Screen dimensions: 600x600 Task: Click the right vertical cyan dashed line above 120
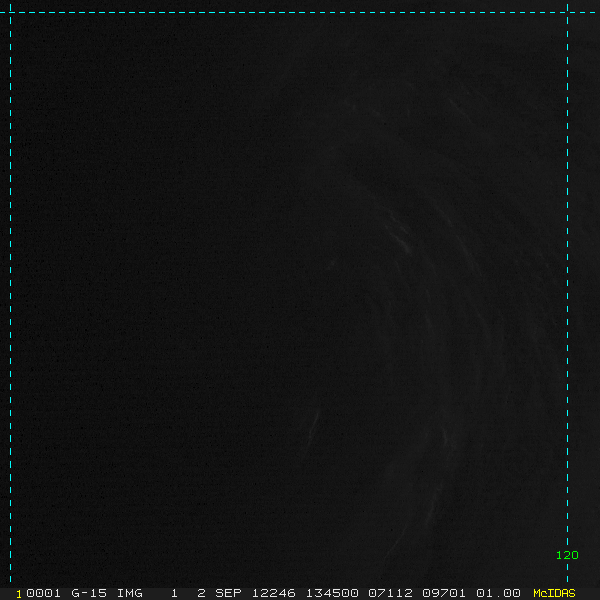pyautogui.click(x=567, y=276)
